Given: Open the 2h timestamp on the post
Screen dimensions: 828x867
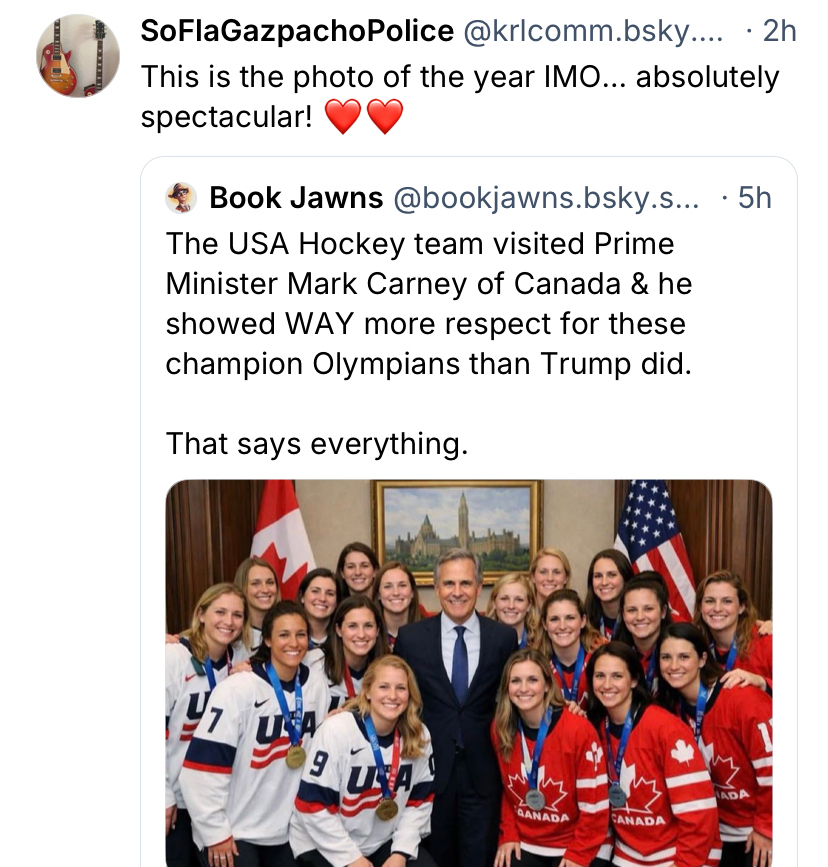Looking at the screenshot, I should tap(779, 31).
